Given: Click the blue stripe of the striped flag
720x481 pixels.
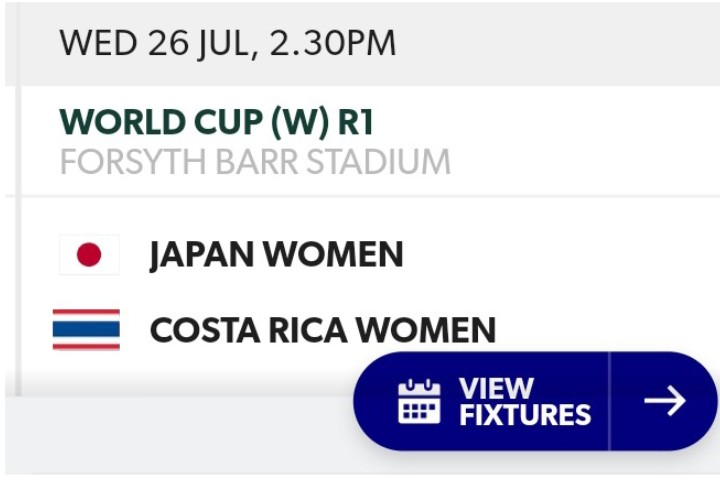Looking at the screenshot, I should pos(86,330).
